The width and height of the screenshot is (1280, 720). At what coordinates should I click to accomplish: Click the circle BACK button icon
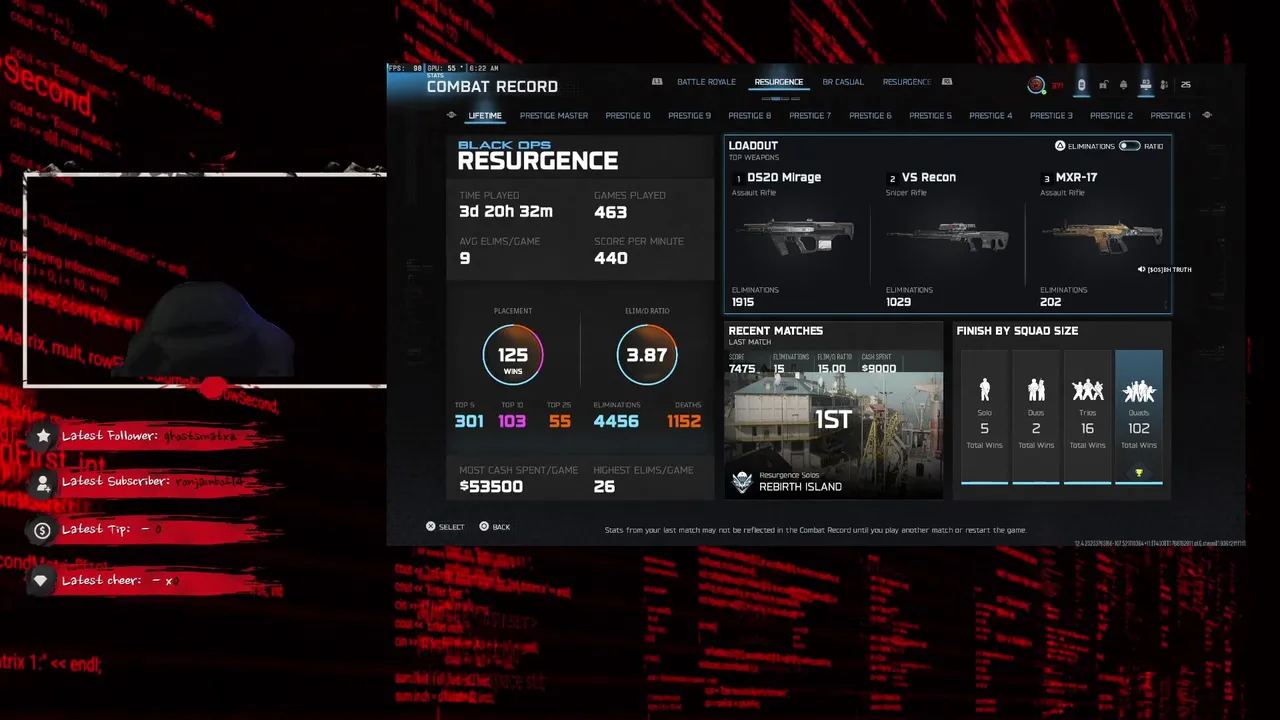click(x=484, y=526)
